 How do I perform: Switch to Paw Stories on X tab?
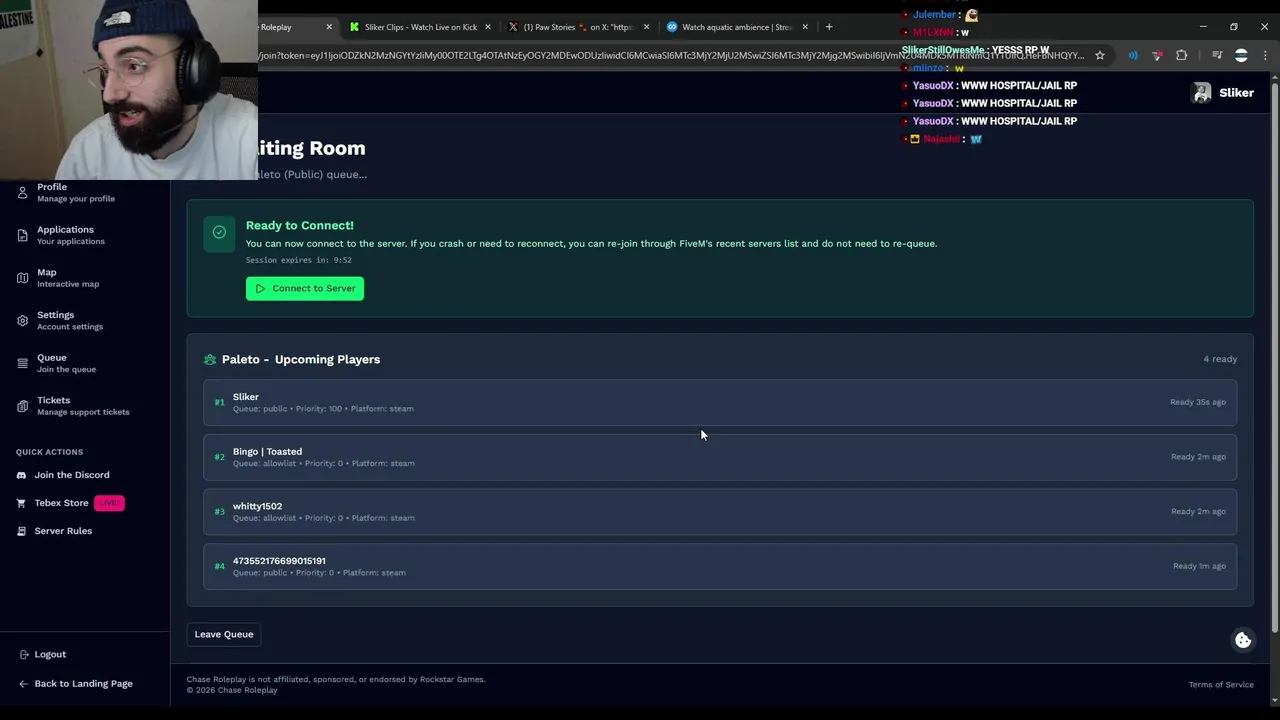578,27
